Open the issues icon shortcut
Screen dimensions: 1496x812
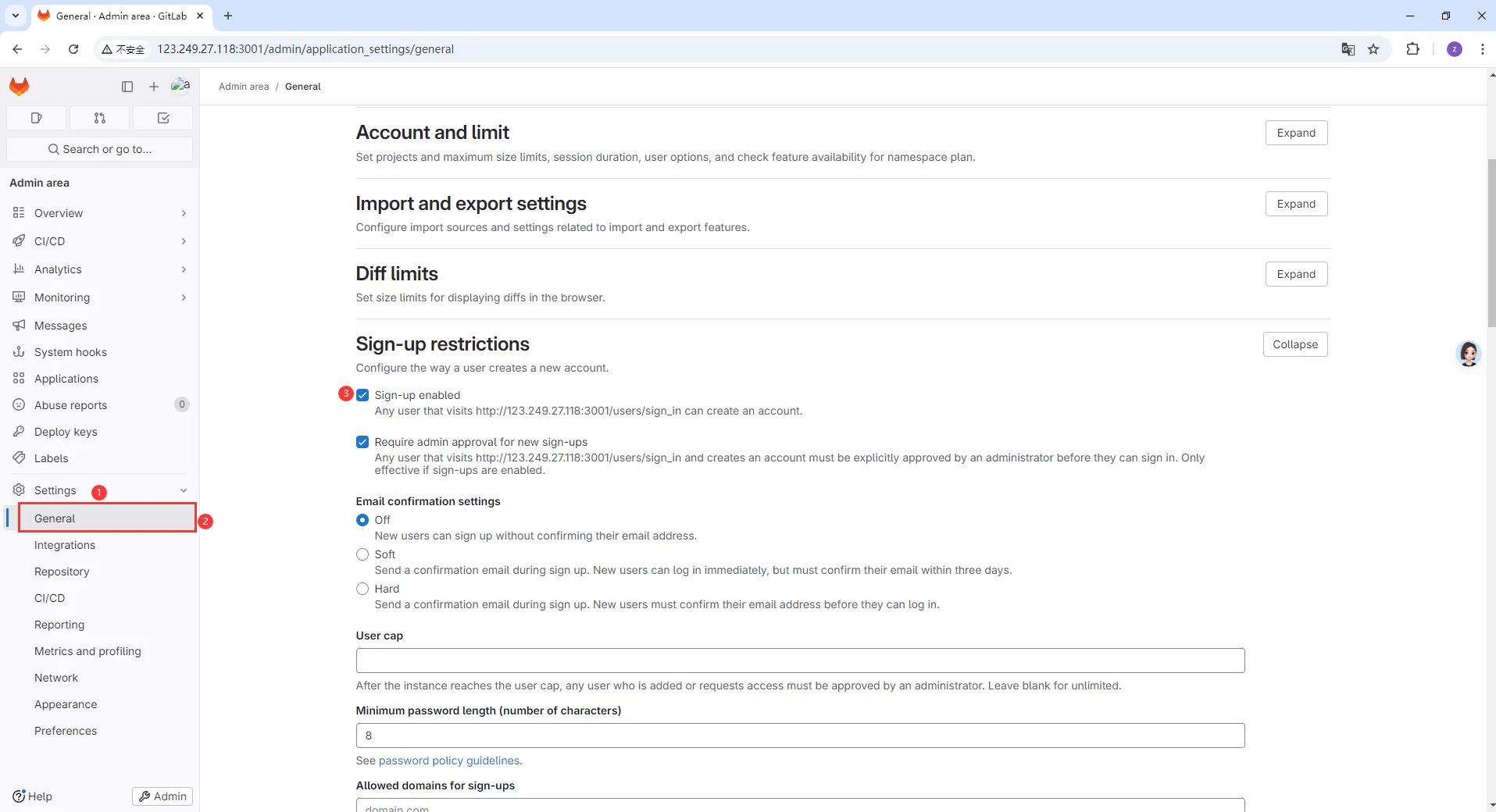tap(36, 118)
